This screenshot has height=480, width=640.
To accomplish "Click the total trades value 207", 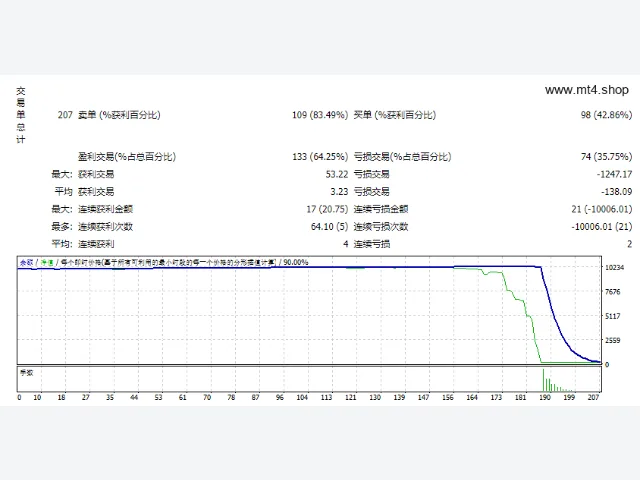I will (x=65, y=115).
